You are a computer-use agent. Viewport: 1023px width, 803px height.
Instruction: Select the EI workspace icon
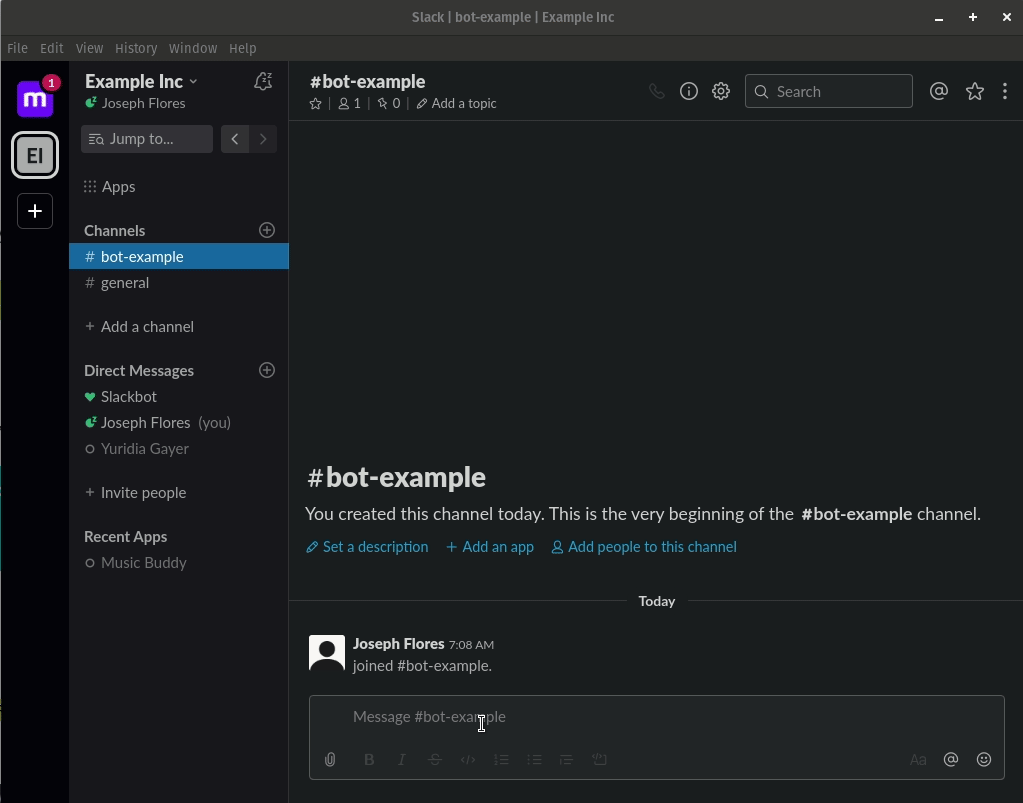click(x=35, y=155)
